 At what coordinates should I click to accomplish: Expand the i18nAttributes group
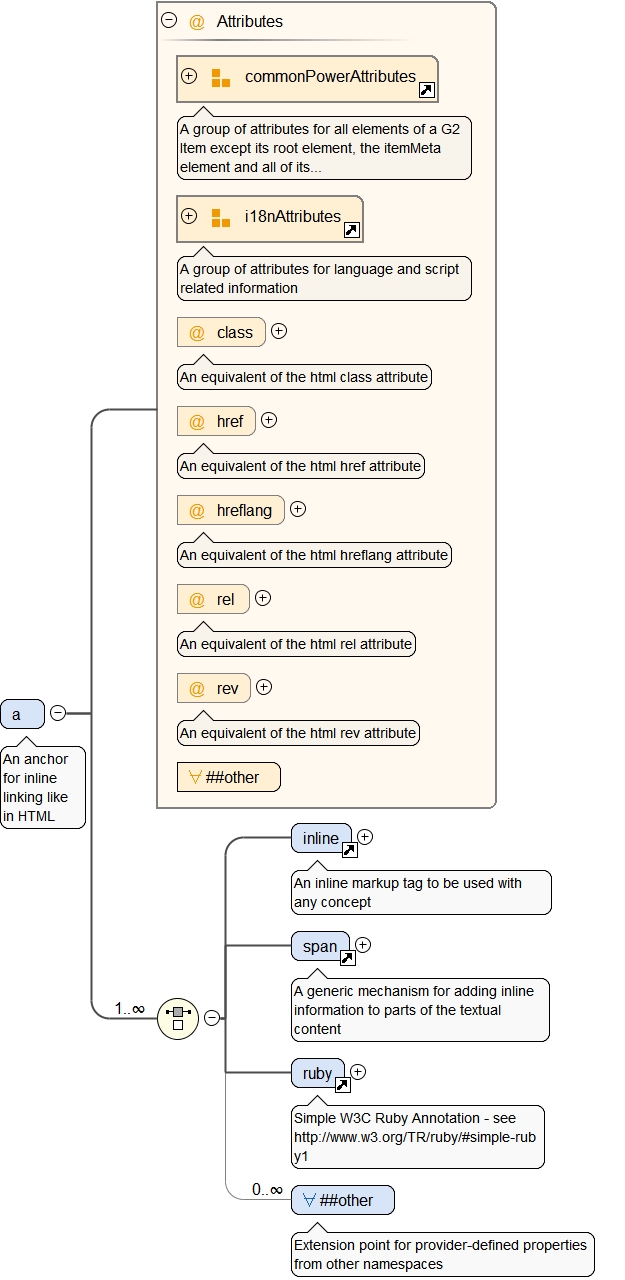click(x=189, y=216)
